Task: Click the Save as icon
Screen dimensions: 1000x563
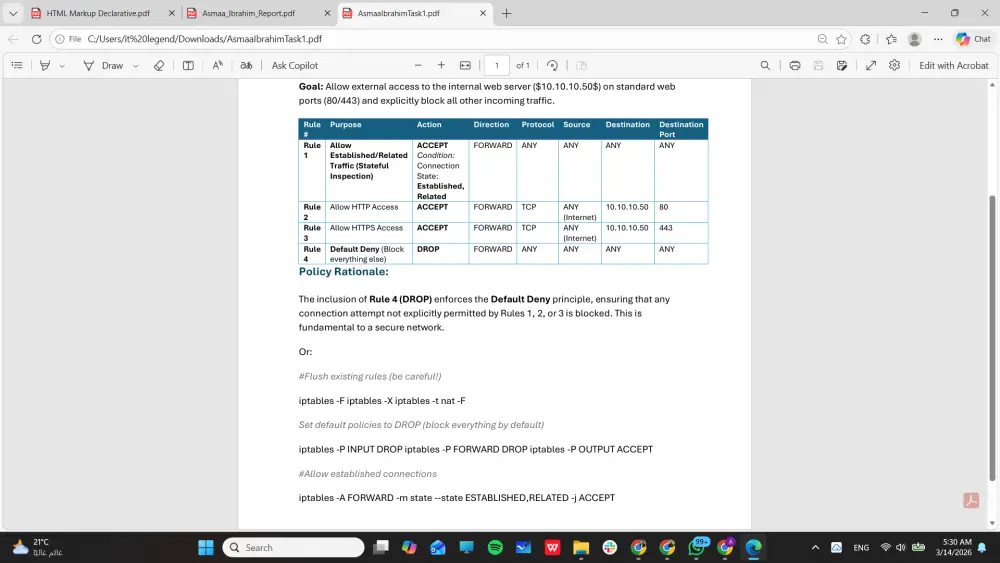Action: (842, 65)
